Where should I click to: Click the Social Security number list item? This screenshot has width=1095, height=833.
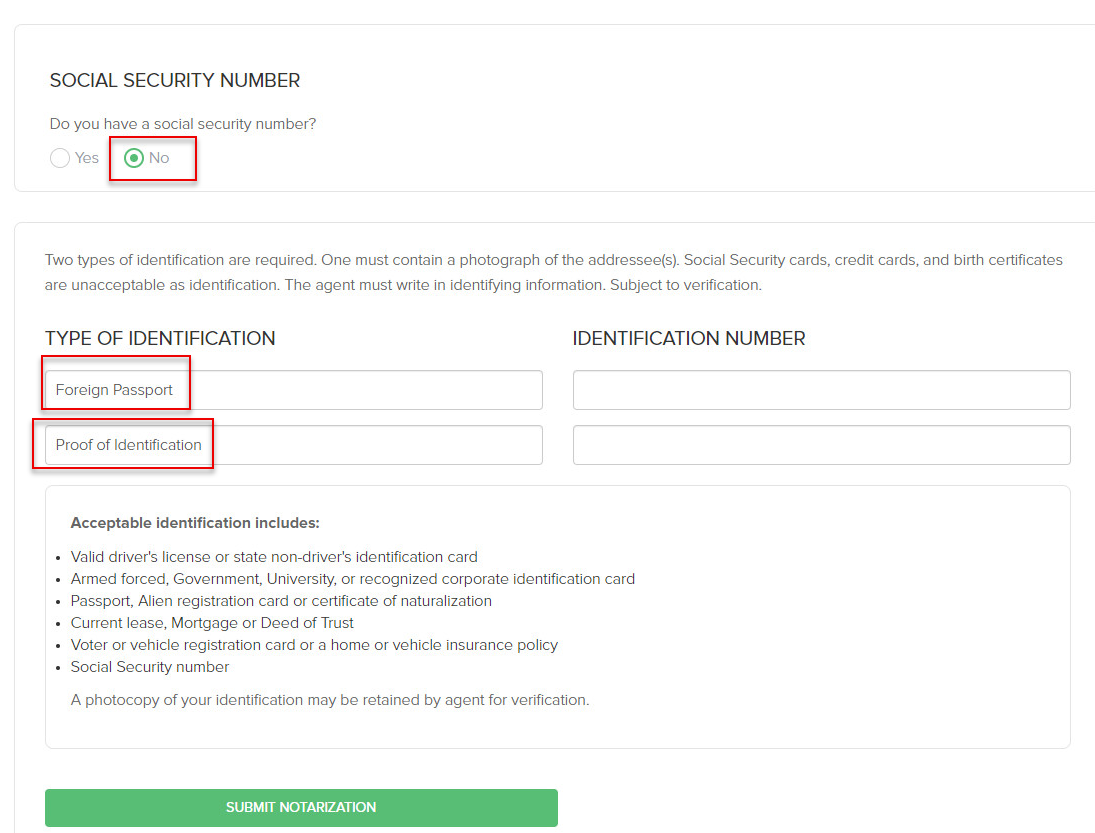(150, 667)
